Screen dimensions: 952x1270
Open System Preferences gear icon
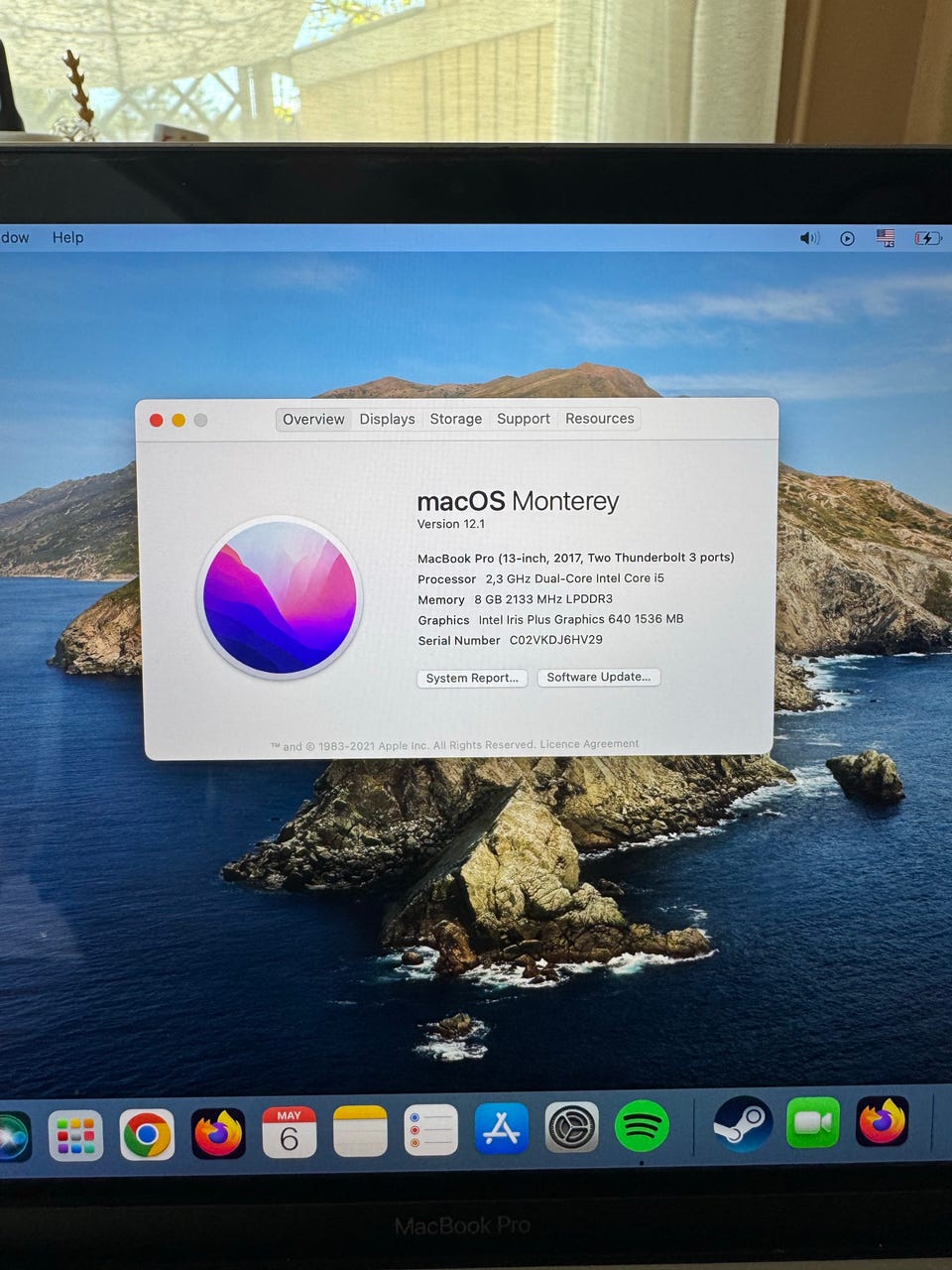click(x=572, y=1127)
